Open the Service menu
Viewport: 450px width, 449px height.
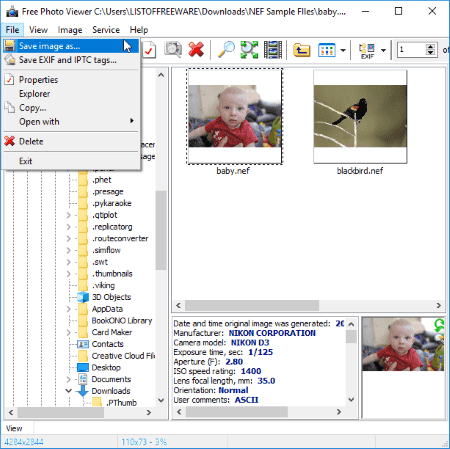(x=106, y=30)
